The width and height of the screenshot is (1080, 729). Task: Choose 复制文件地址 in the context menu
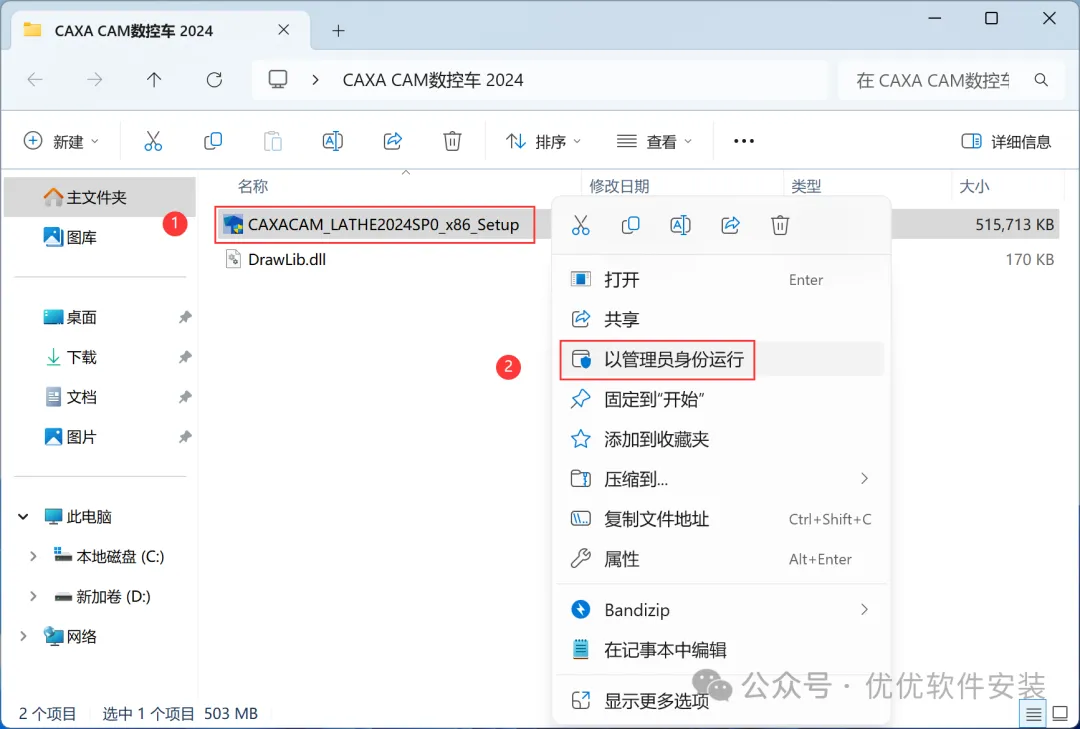click(720, 519)
